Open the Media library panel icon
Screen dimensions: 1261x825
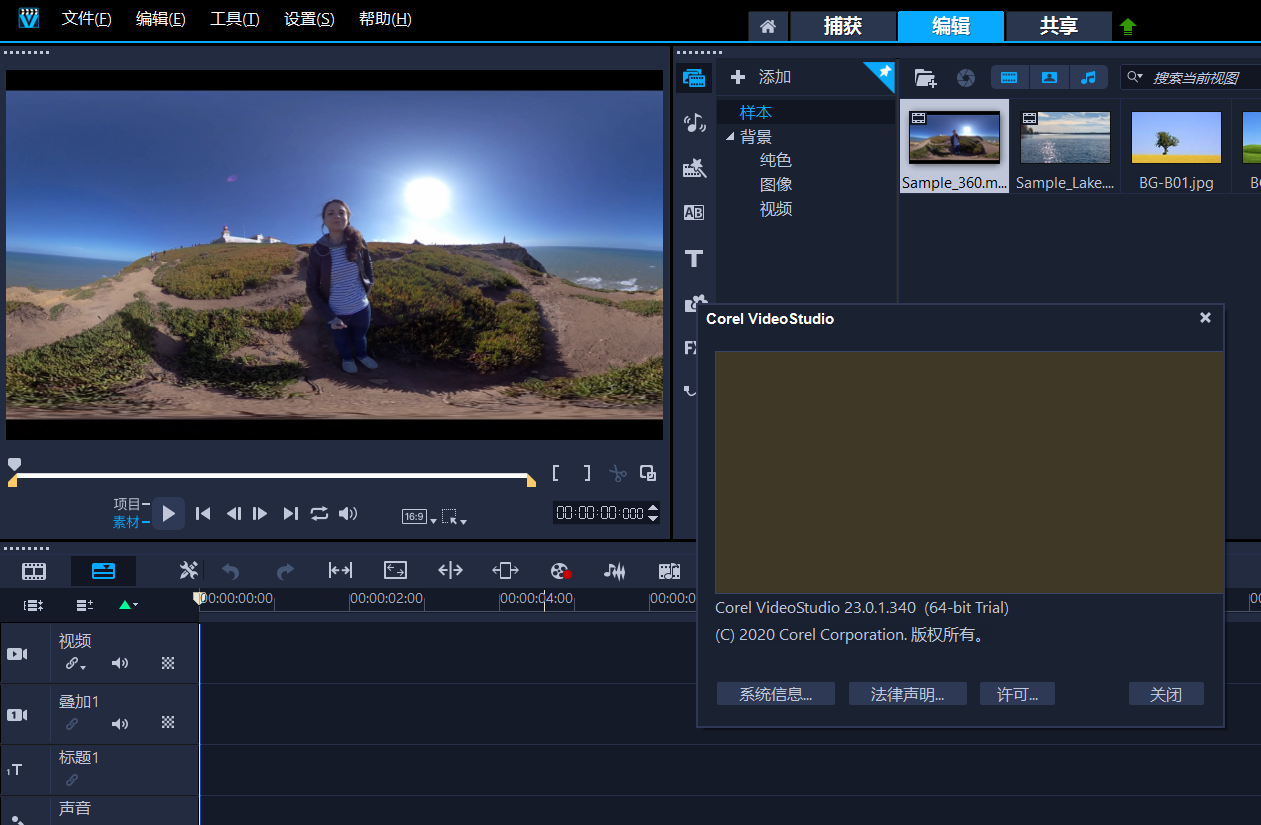point(694,77)
